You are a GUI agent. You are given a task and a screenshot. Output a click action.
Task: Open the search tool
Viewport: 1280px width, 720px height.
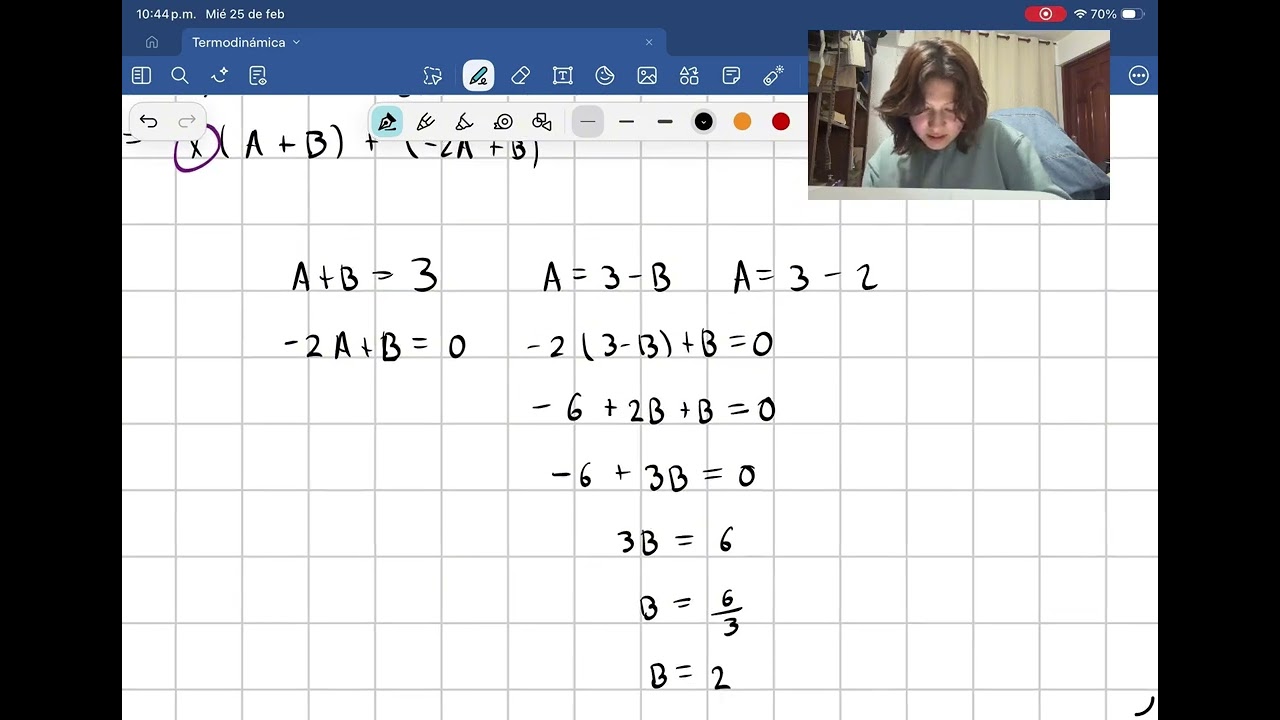[x=180, y=75]
